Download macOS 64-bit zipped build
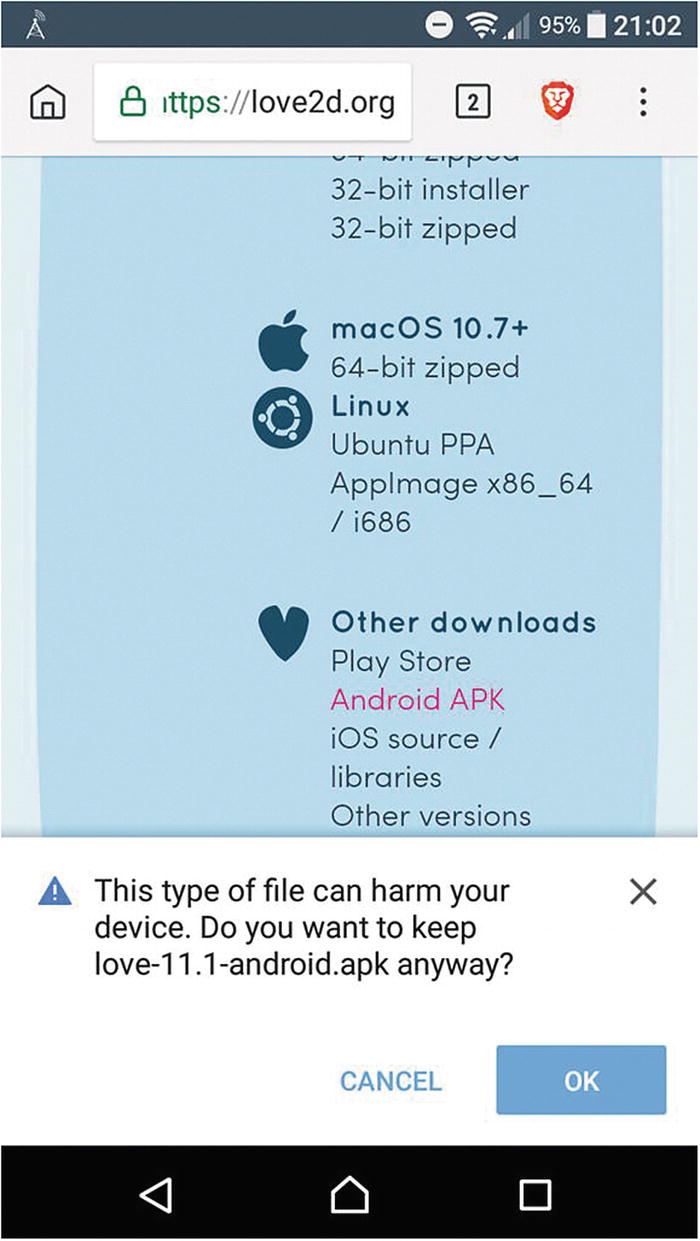Screen dimensions: 700x1241 tap(425, 367)
